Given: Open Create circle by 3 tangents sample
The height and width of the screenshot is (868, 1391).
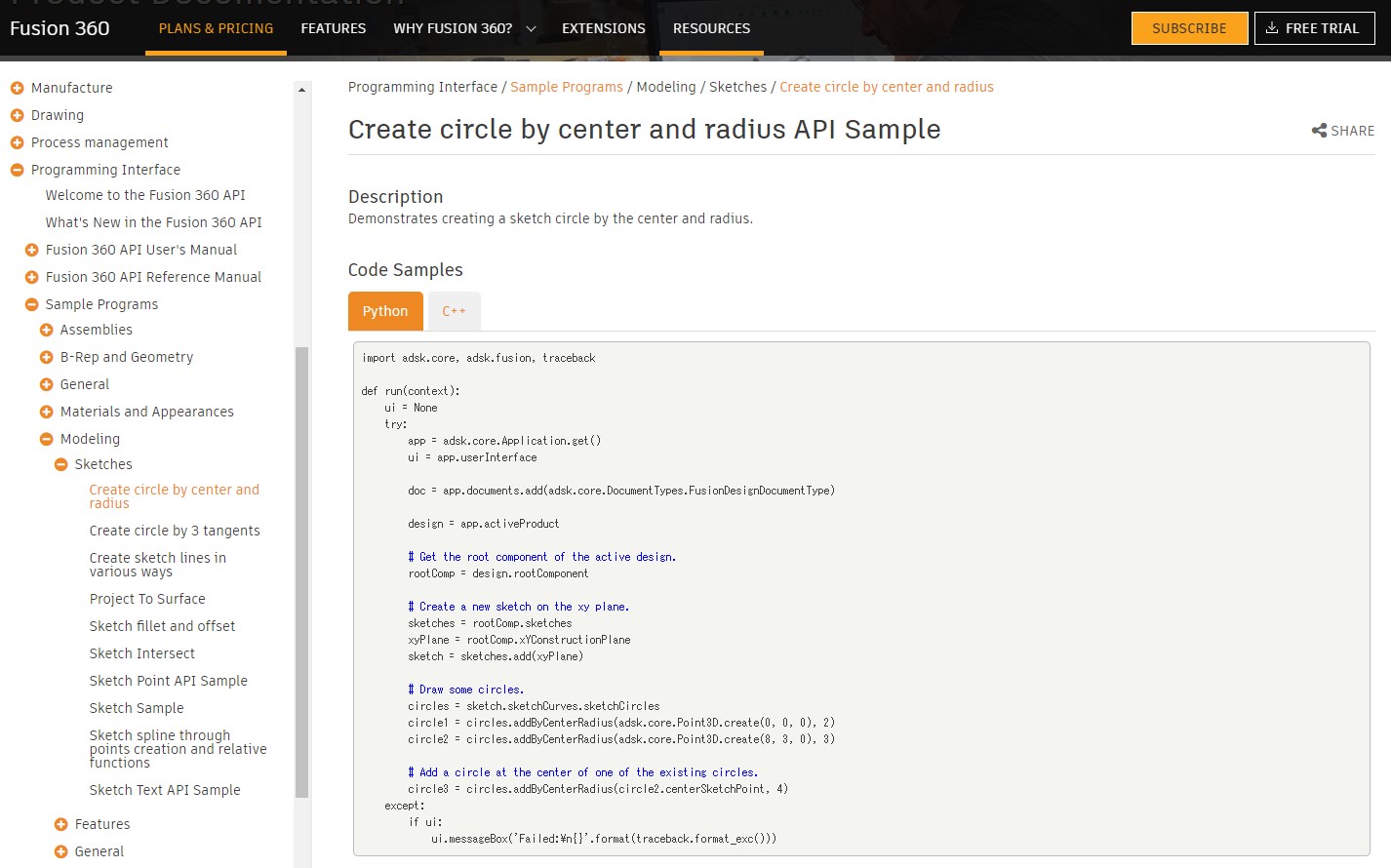Looking at the screenshot, I should [175, 531].
